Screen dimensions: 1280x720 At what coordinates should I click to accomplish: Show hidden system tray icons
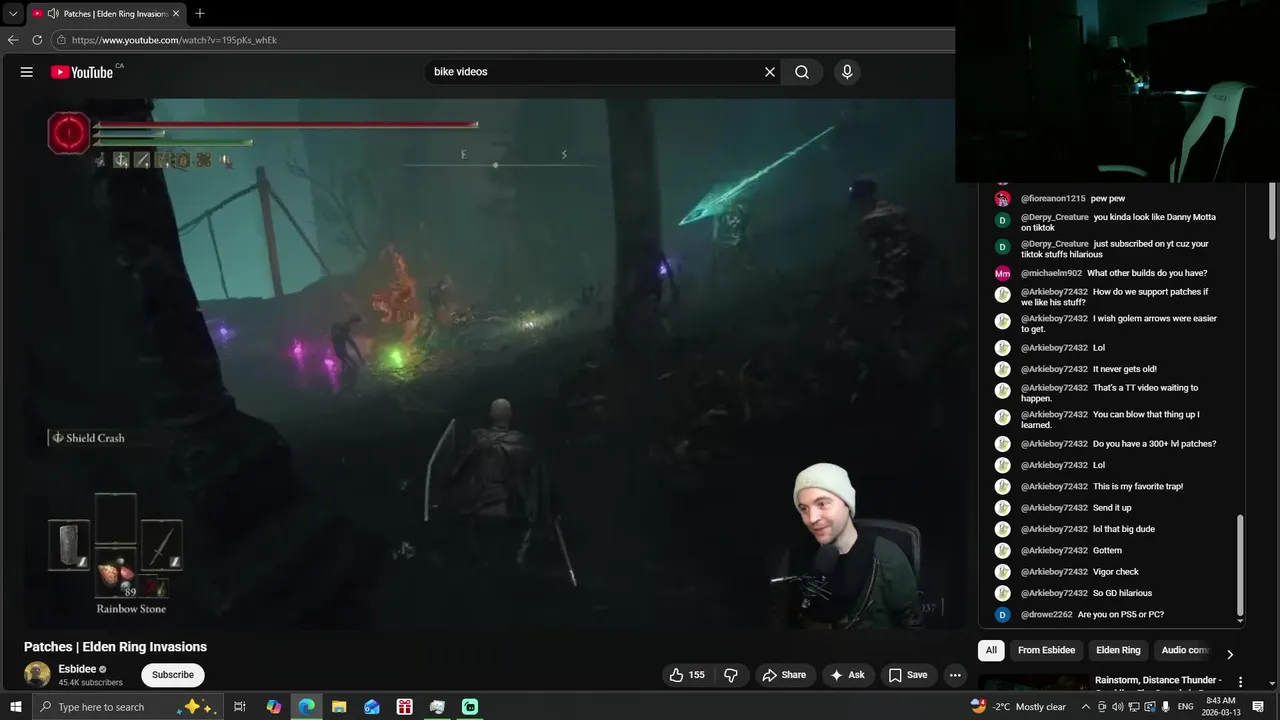pos(1086,707)
